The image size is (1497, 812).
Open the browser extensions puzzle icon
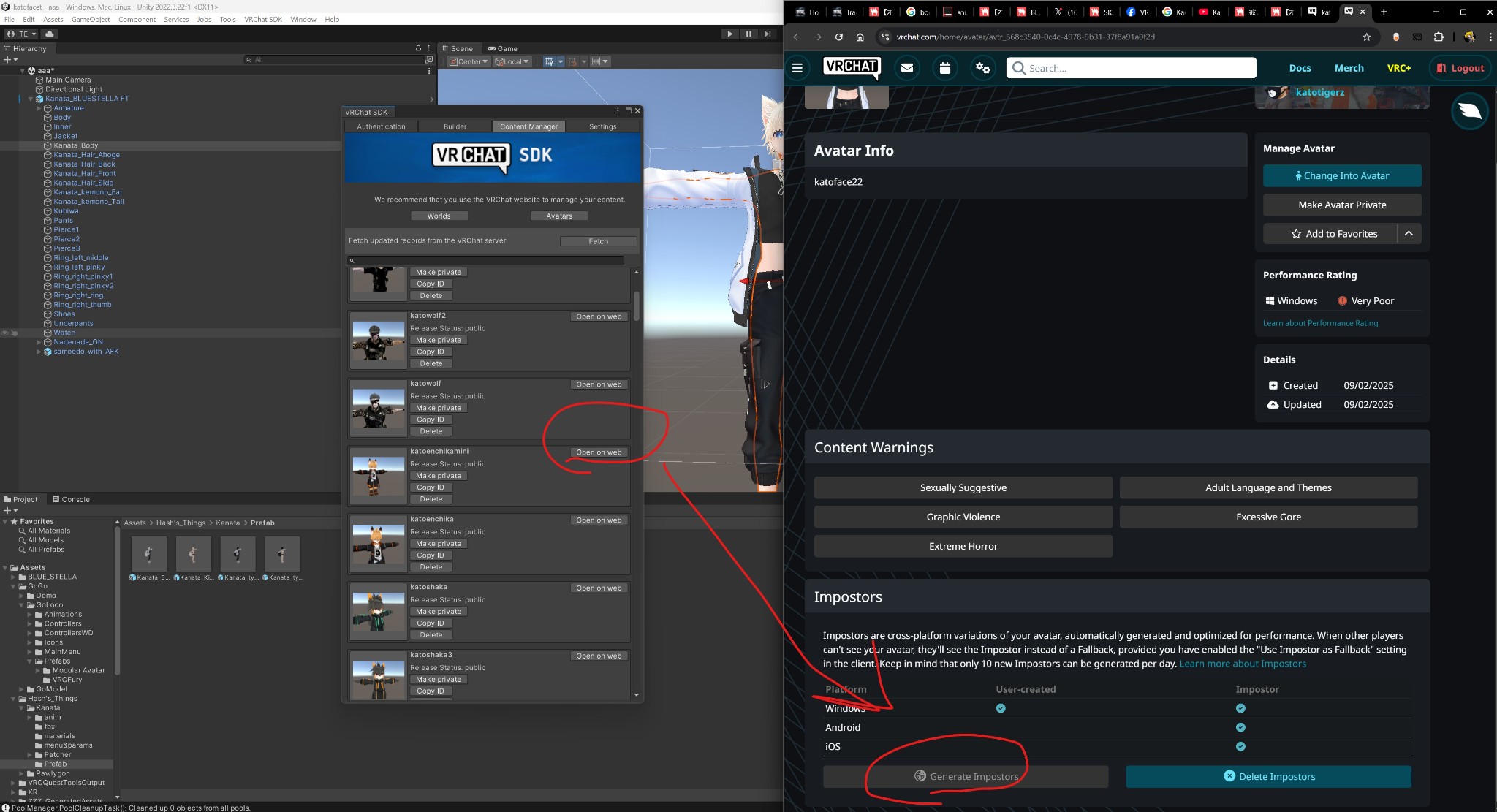(x=1439, y=37)
